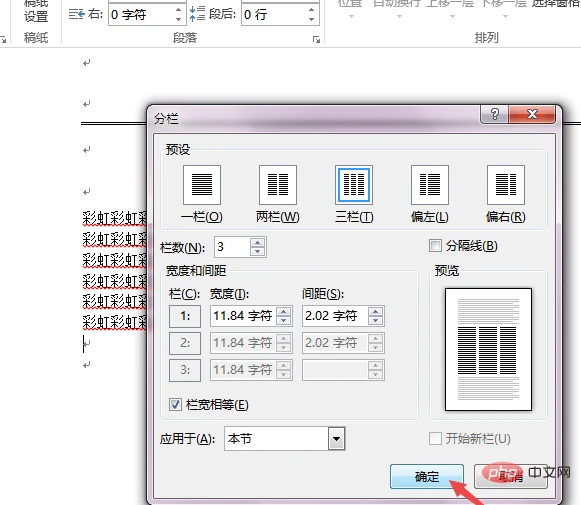Click the preview page thumbnail
The image size is (581, 505).
[x=488, y=349]
